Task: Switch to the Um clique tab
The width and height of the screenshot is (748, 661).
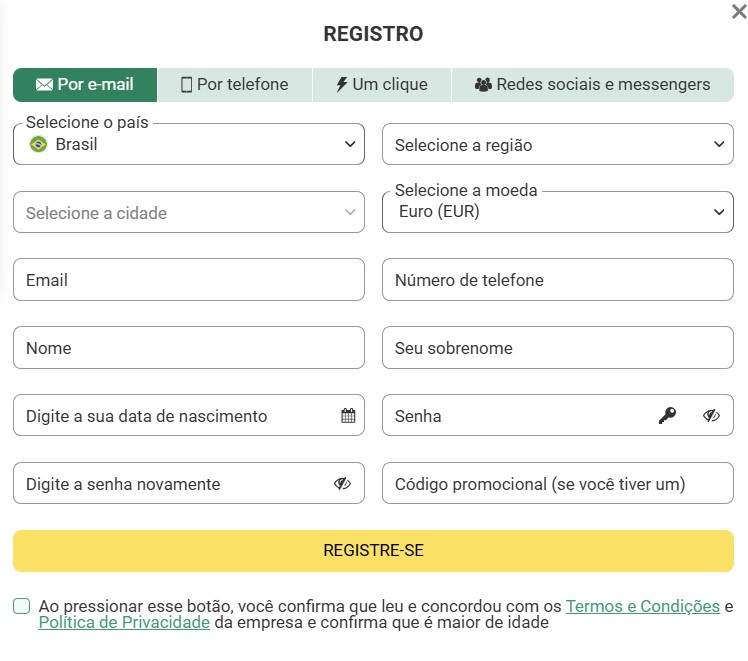Action: coord(381,85)
